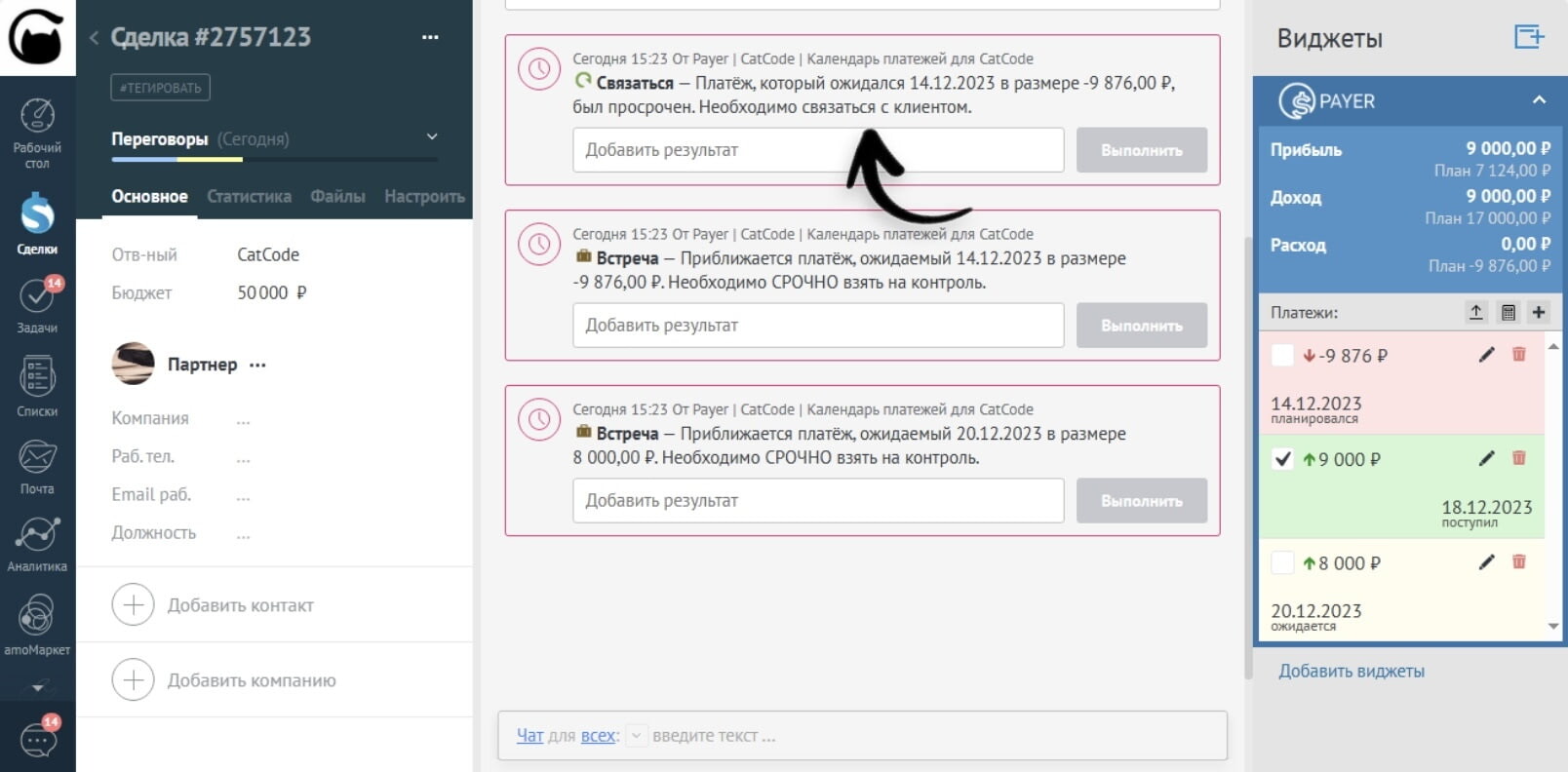Image resolution: width=1568 pixels, height=772 pixels.
Task: Collapse the PAYER widget chevron
Action: (1539, 99)
